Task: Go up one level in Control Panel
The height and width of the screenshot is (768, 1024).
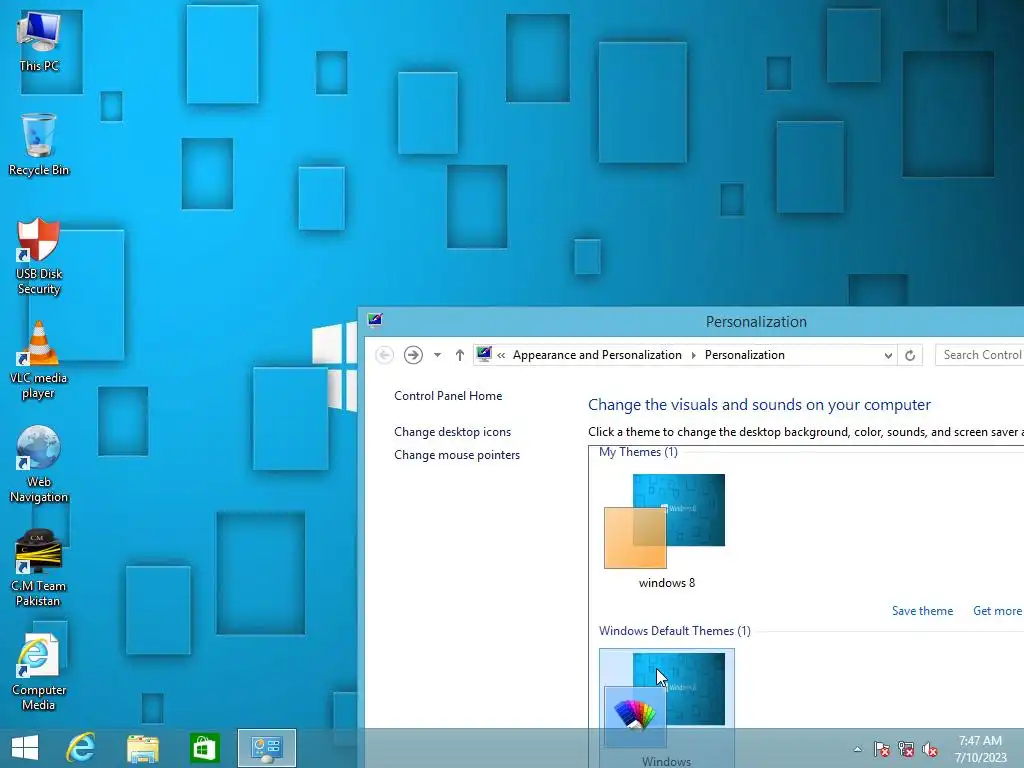Action: (x=460, y=355)
